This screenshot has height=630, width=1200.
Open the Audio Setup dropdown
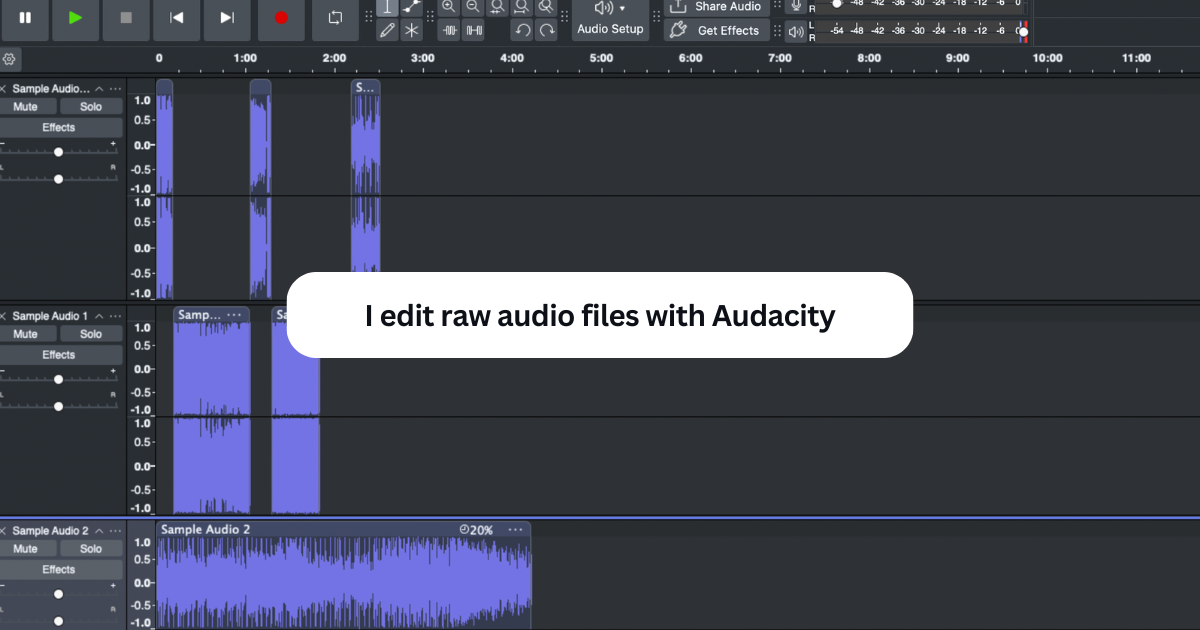pyautogui.click(x=610, y=18)
